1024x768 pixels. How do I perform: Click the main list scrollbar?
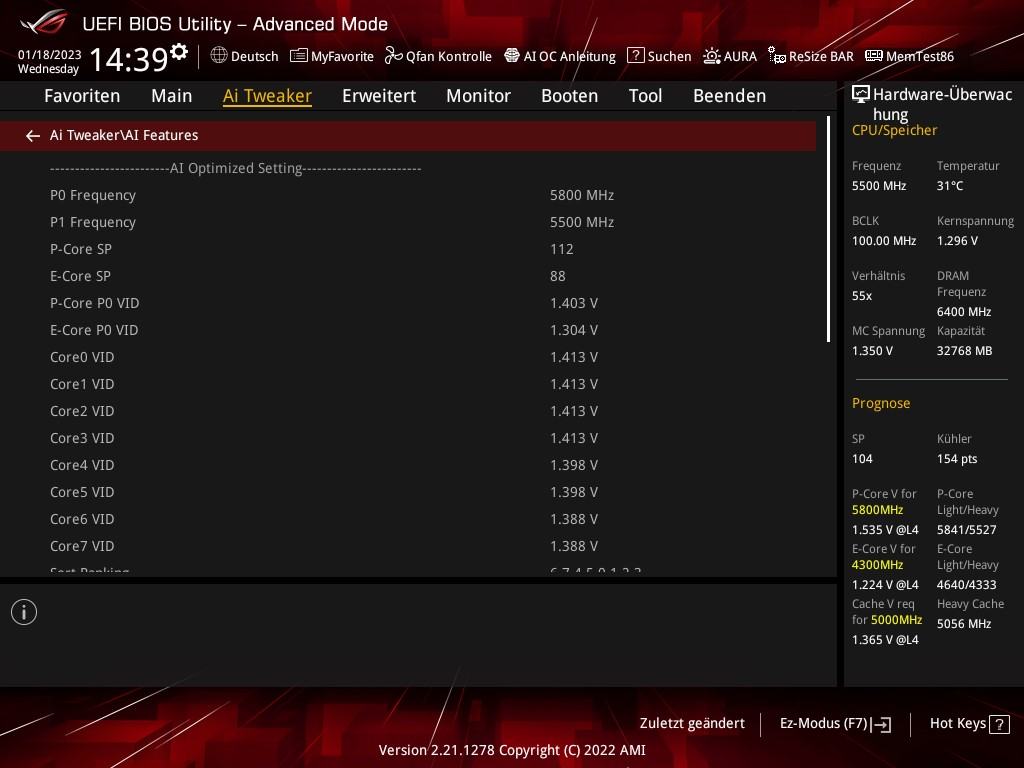coord(828,229)
